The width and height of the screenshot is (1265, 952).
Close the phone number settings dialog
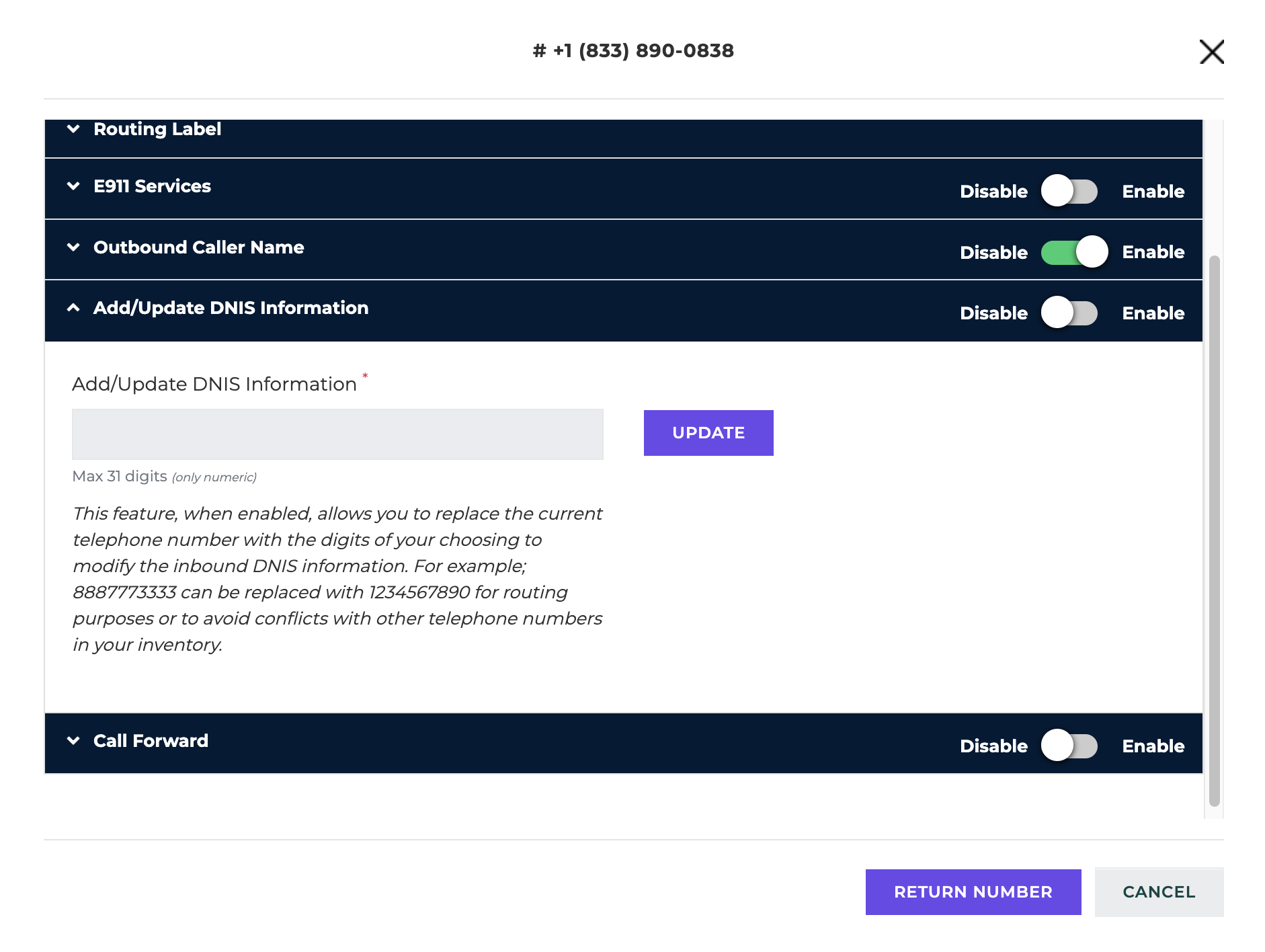pos(1211,52)
